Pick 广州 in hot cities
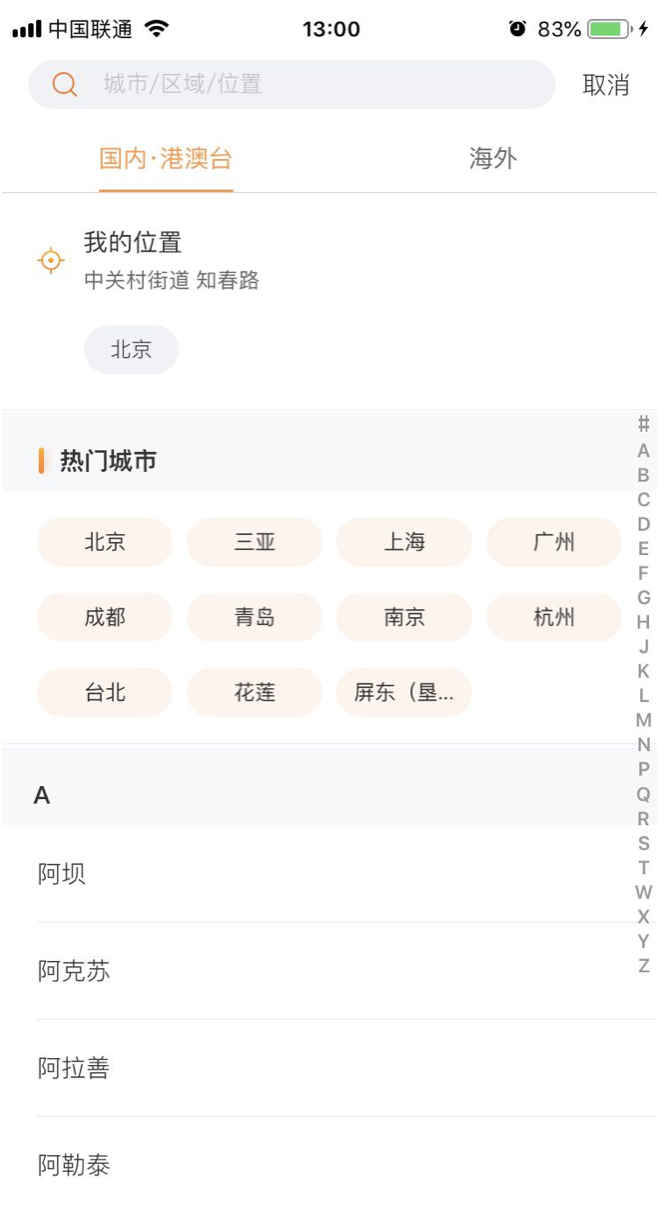 click(554, 543)
